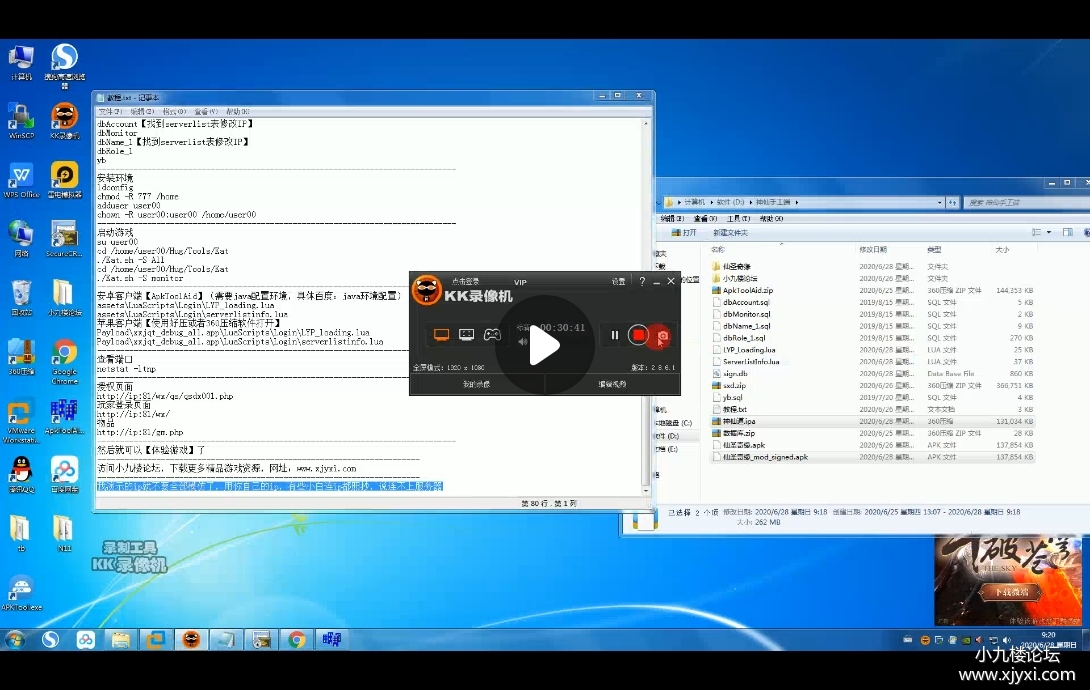Pause the KK recorder recording
This screenshot has height=690, width=1090.
pyautogui.click(x=614, y=335)
